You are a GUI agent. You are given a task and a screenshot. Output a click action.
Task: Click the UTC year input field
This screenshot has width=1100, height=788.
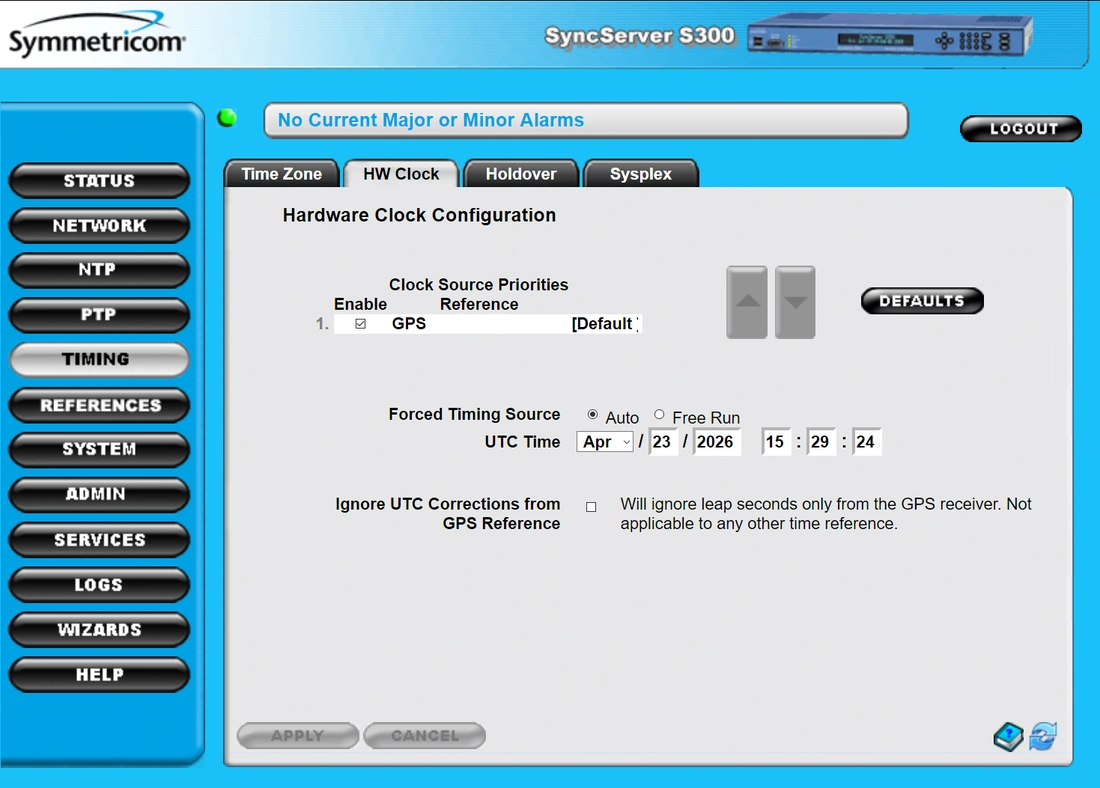click(716, 442)
